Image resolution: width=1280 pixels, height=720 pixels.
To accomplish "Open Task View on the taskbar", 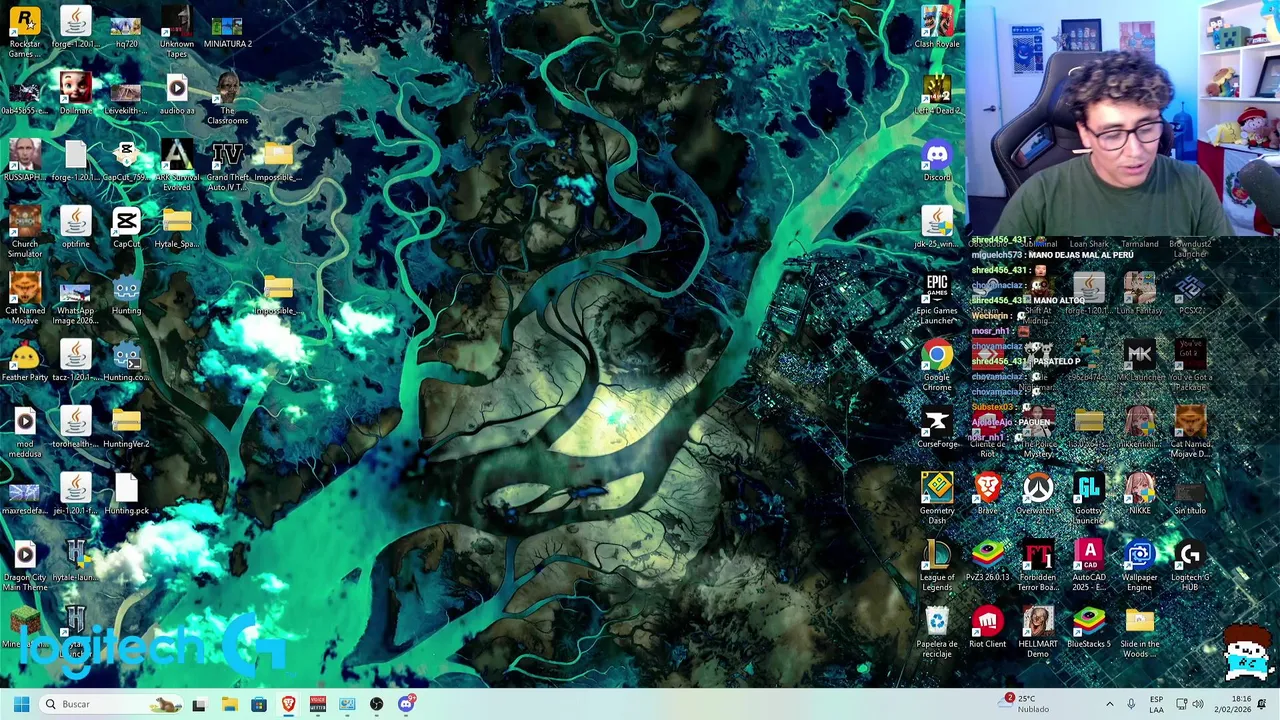I will click(199, 704).
